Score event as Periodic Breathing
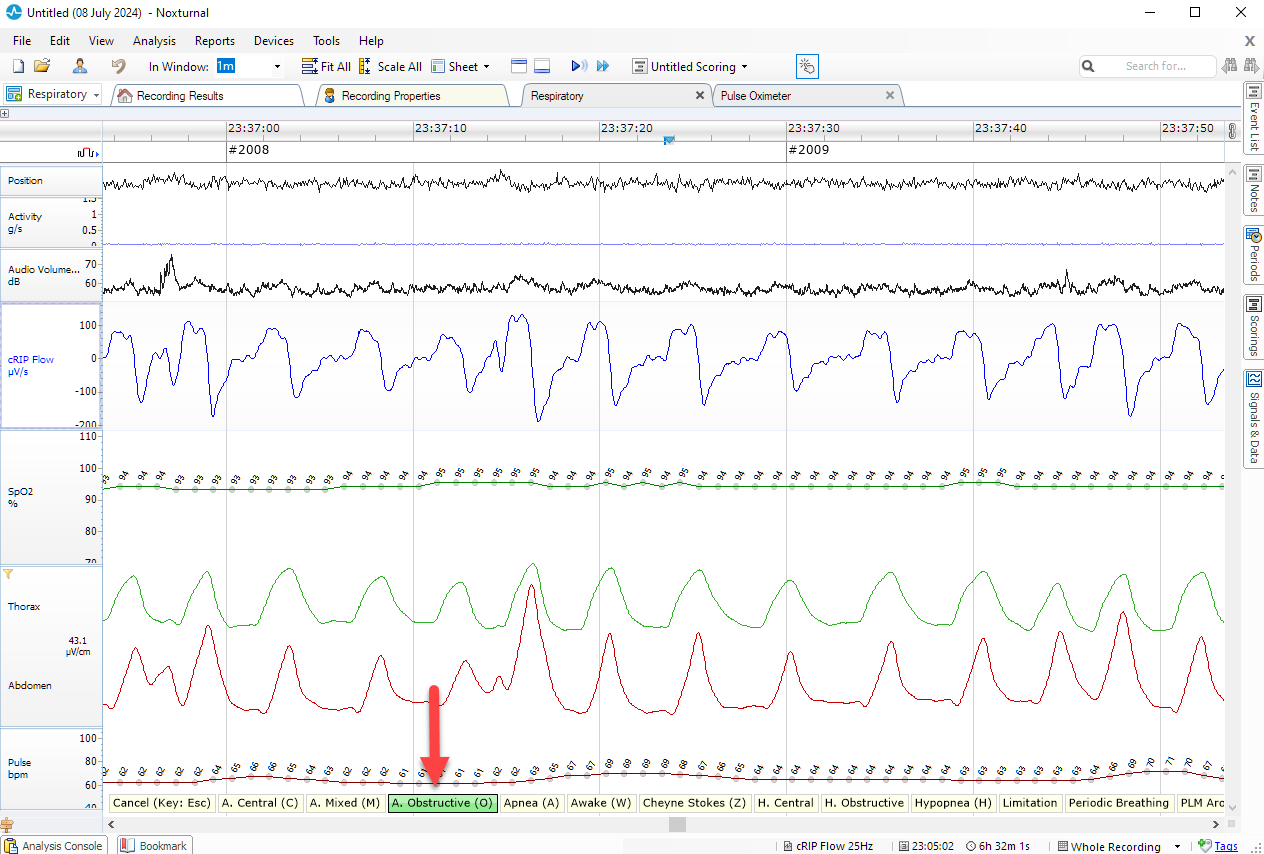The image size is (1264, 854). (1119, 803)
